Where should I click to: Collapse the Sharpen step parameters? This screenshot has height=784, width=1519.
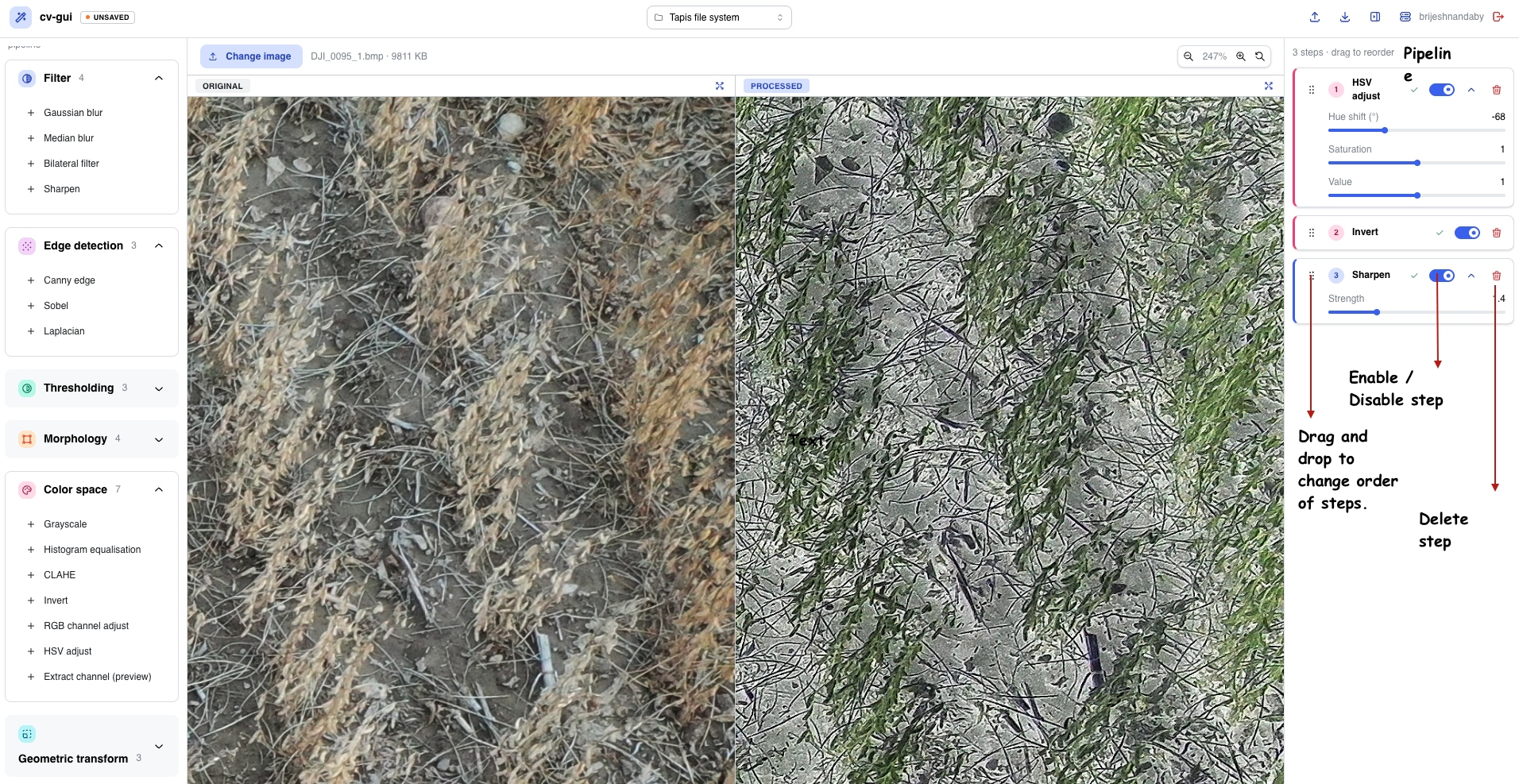[x=1471, y=276]
